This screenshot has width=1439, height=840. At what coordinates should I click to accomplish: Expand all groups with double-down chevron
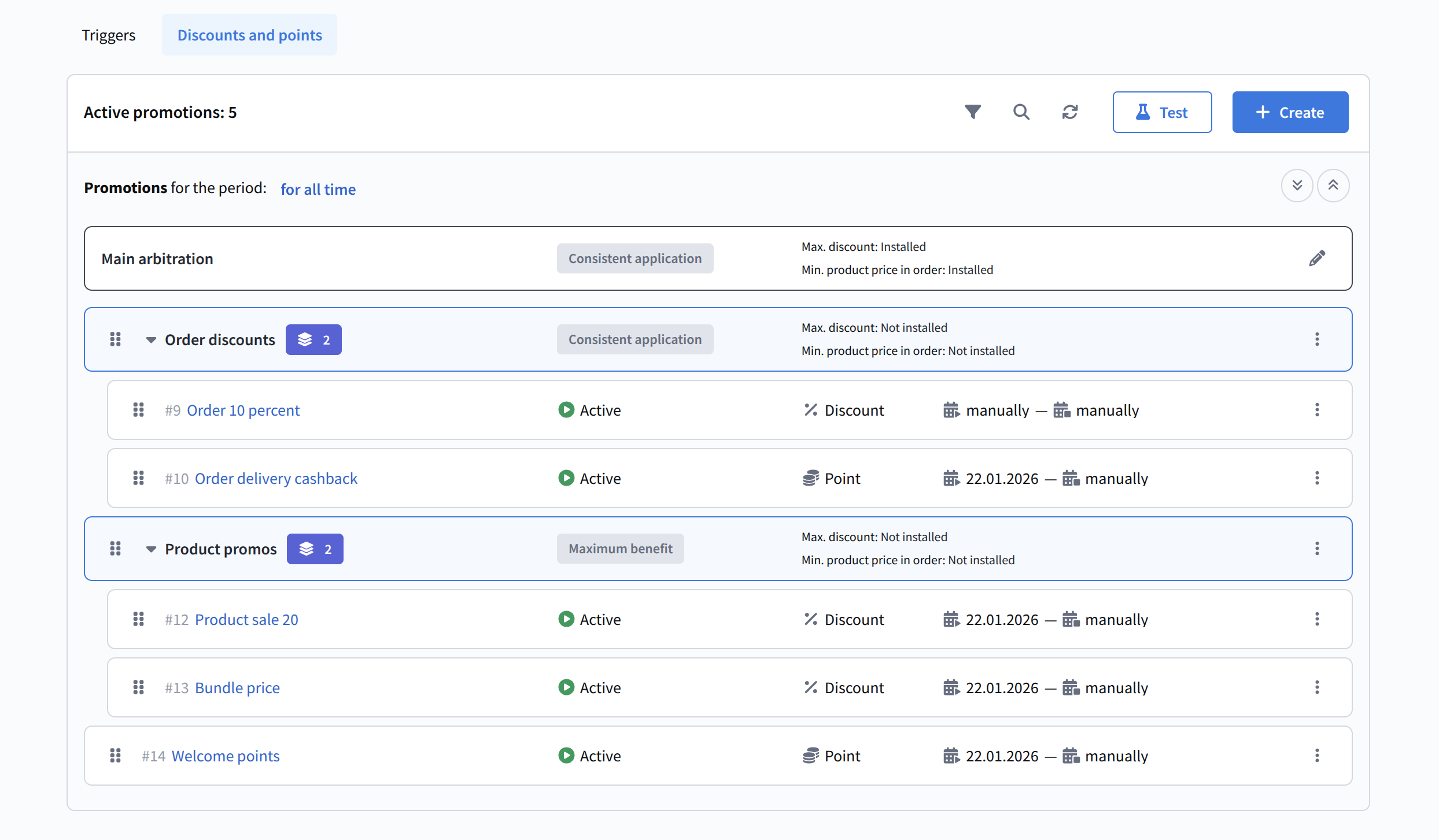(1297, 186)
